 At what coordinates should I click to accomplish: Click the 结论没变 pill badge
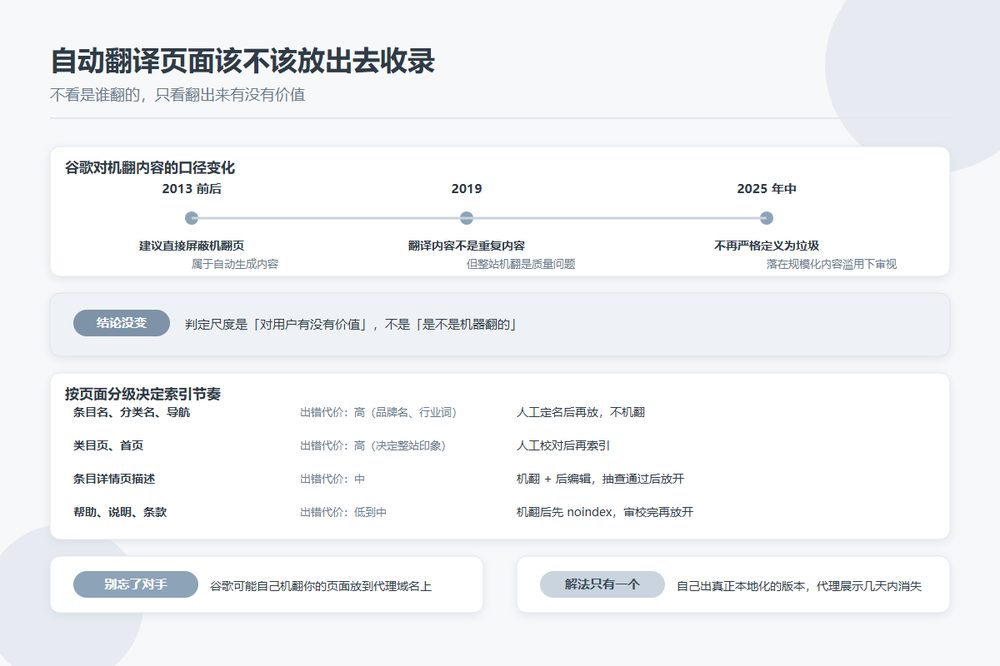(x=121, y=323)
